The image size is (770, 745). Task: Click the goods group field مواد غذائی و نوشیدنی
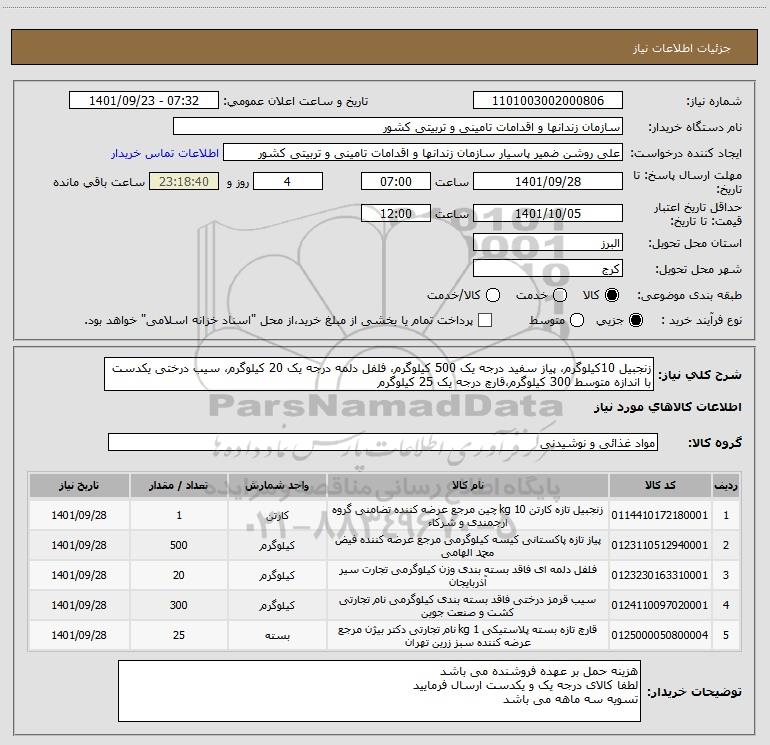pos(383,442)
